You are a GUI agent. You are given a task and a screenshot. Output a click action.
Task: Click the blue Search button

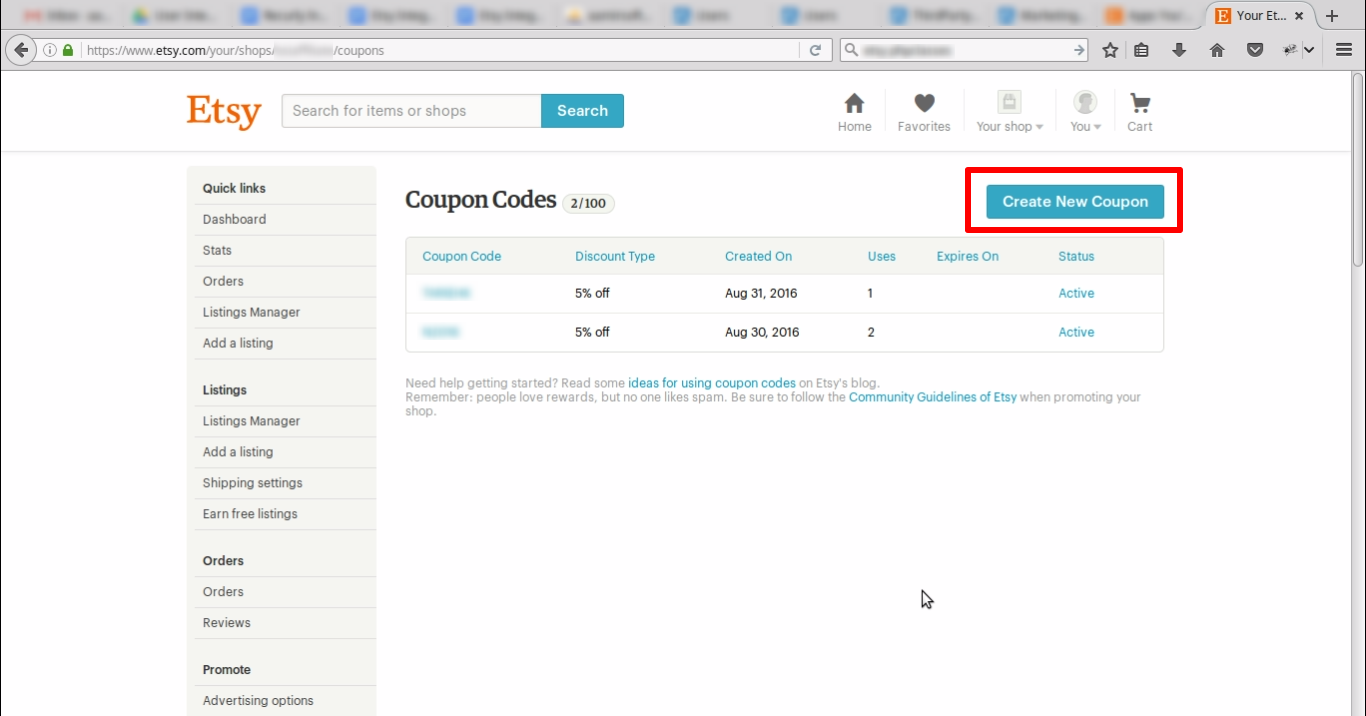pyautogui.click(x=583, y=111)
